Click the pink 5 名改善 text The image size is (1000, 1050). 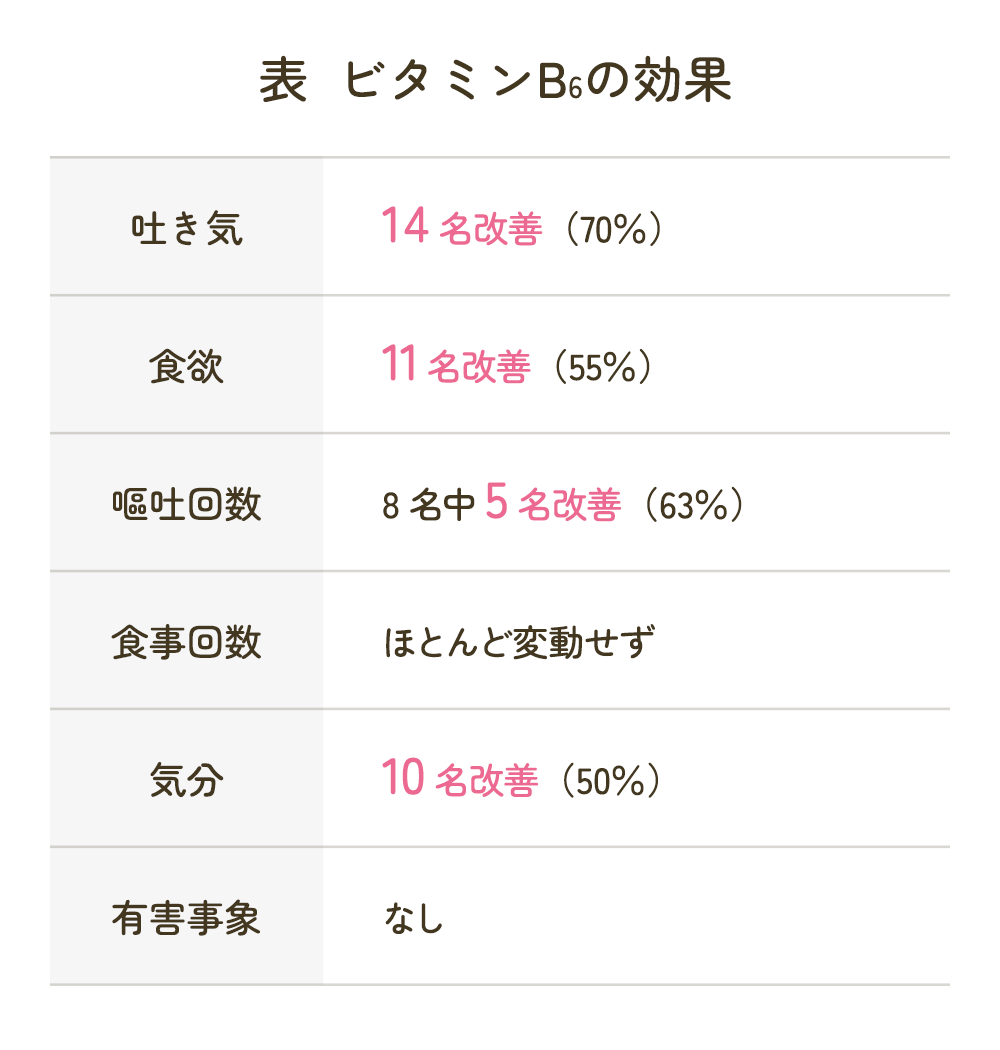point(552,505)
